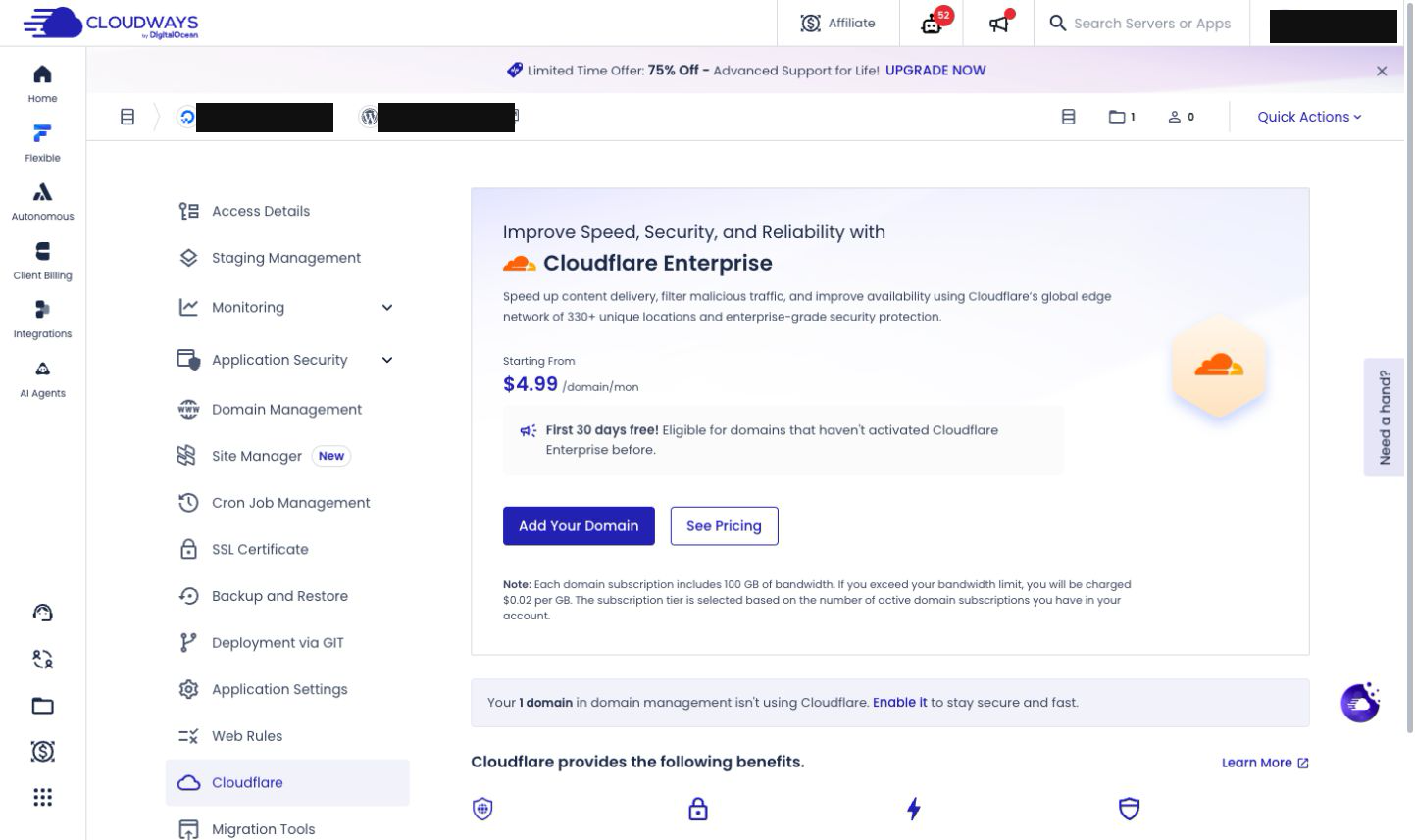Select the Cloudflare menu item
This screenshot has width=1415, height=840.
point(287,782)
